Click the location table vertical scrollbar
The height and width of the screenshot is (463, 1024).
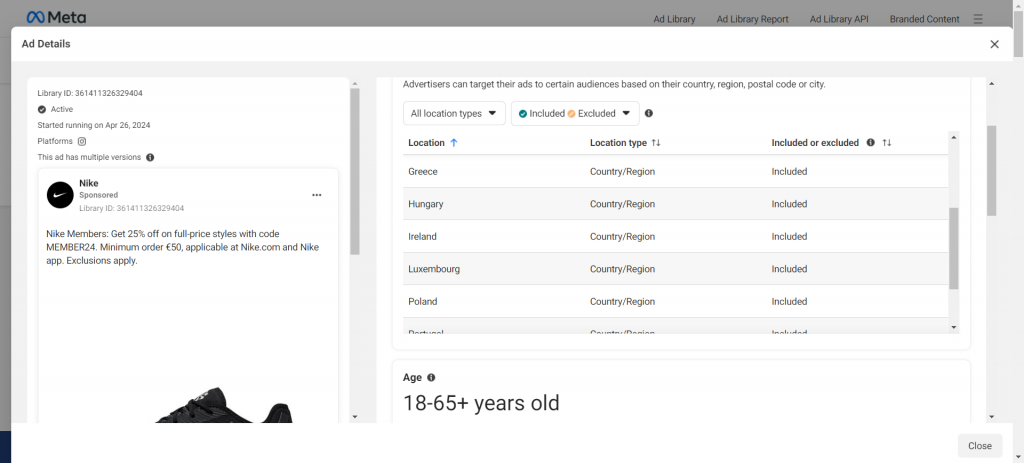pos(953,247)
